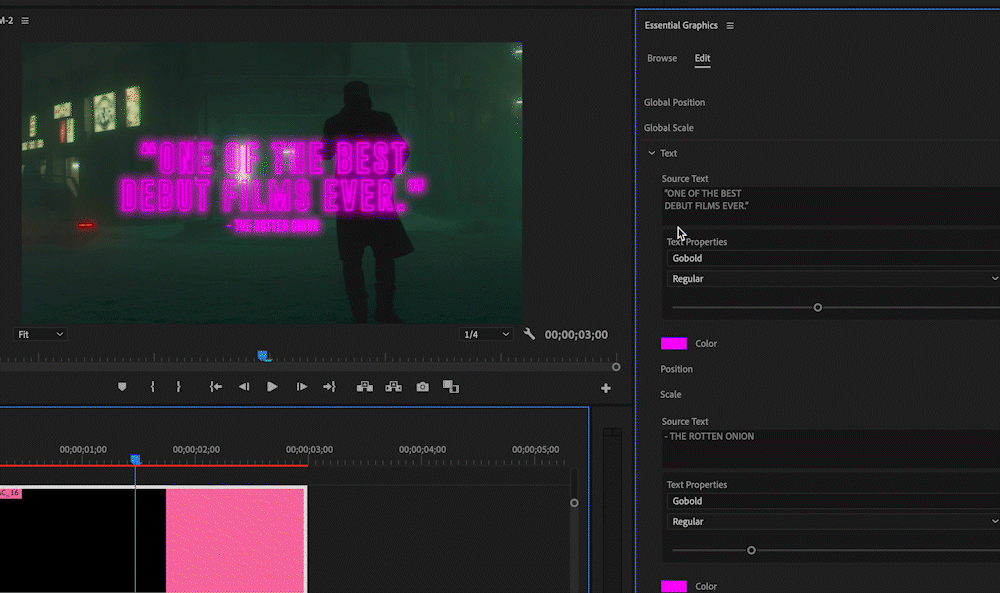
Task: Export a frame with the camera icon
Action: coord(423,387)
